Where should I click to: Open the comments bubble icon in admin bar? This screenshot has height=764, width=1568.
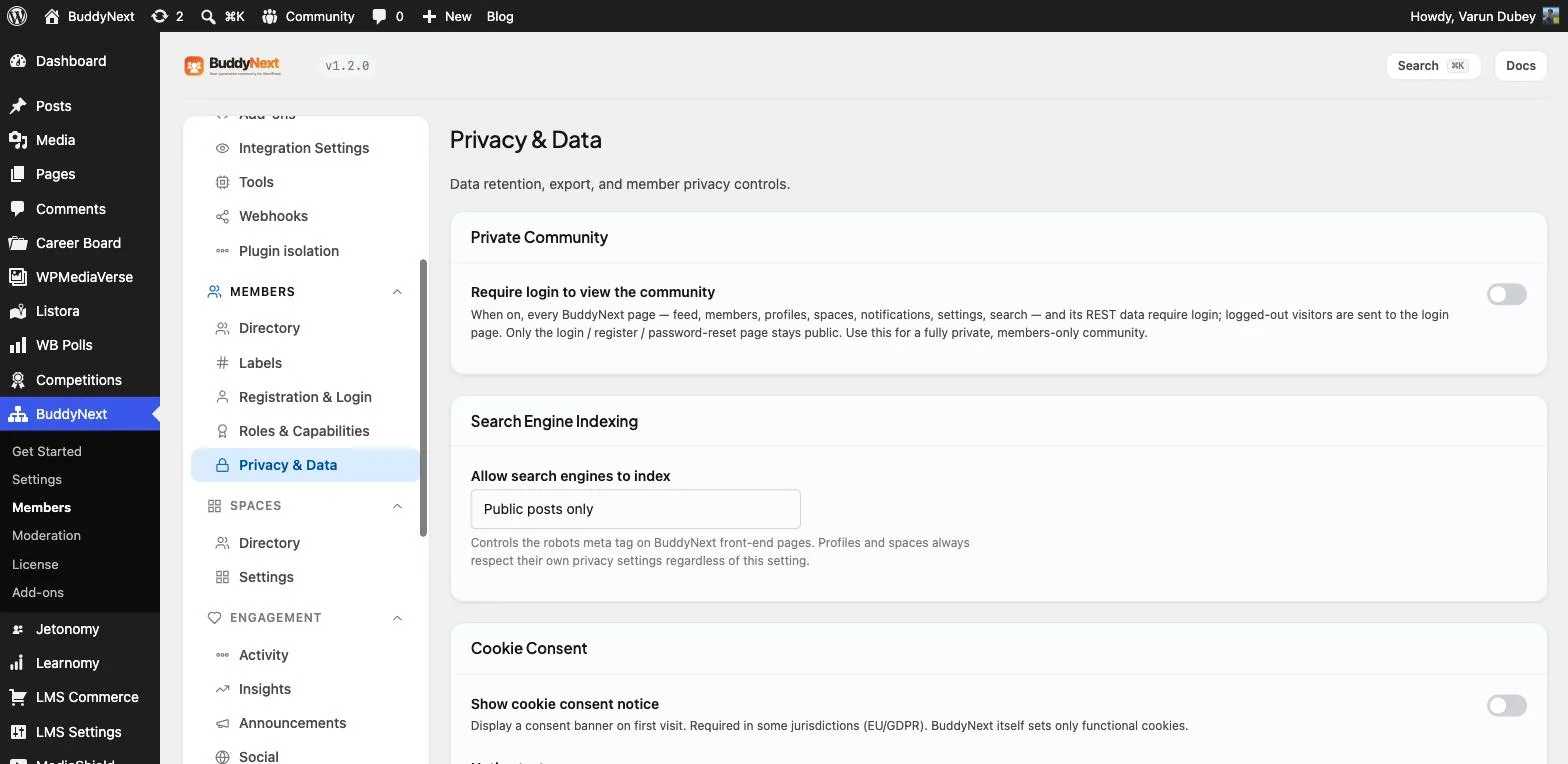(379, 16)
